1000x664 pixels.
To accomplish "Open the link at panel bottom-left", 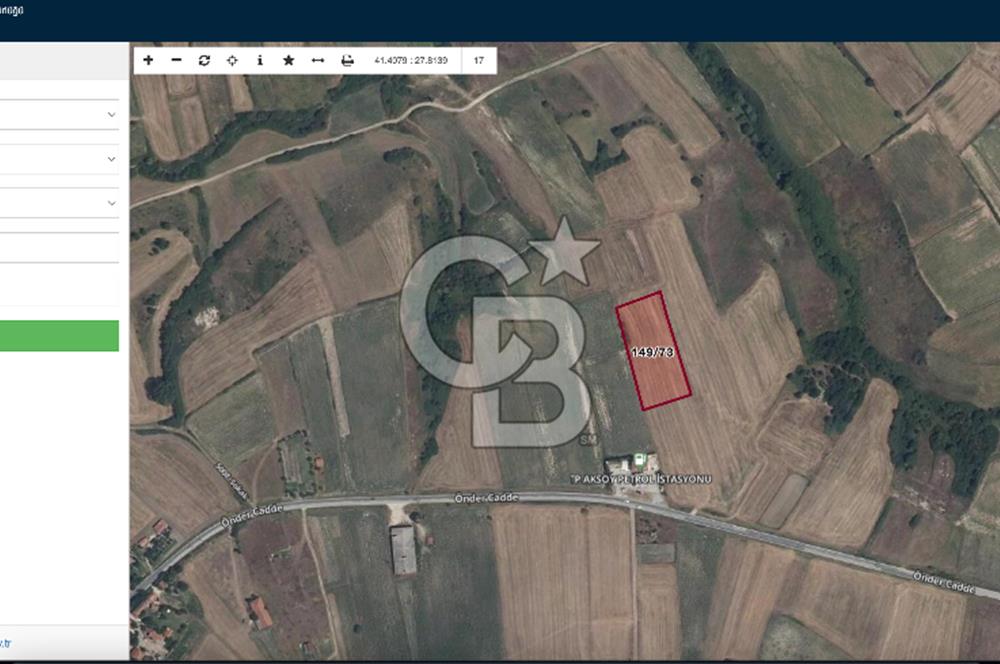I will point(5,642).
